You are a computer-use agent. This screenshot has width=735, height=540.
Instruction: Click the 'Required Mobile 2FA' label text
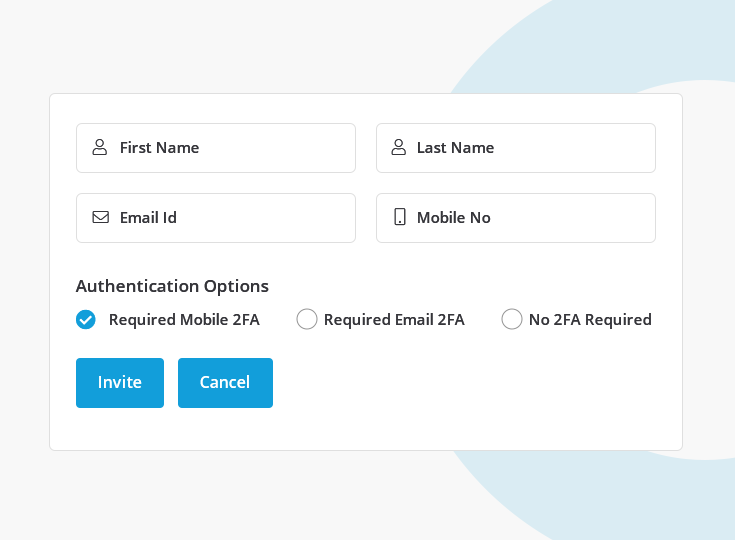pos(184,320)
